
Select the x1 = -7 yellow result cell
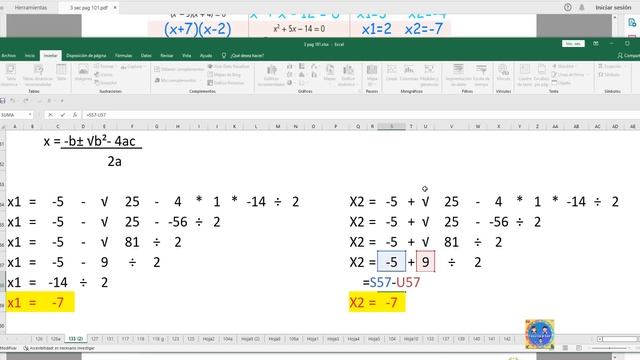[40, 302]
